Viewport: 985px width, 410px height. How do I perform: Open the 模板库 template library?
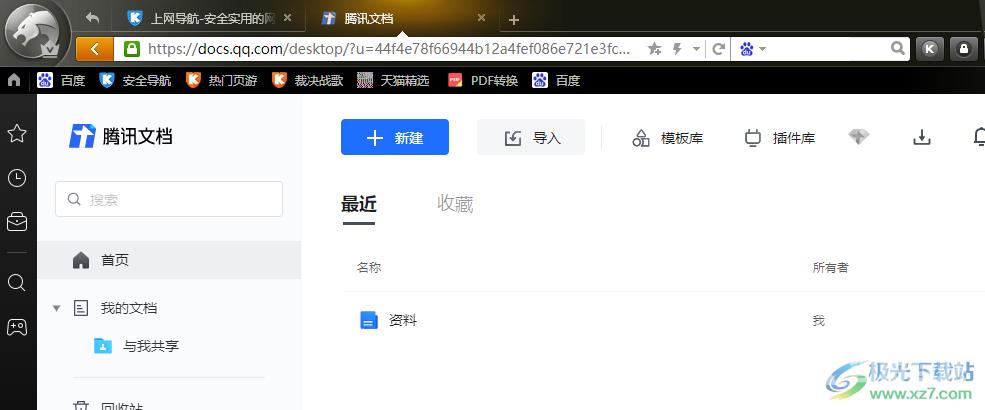tap(668, 138)
